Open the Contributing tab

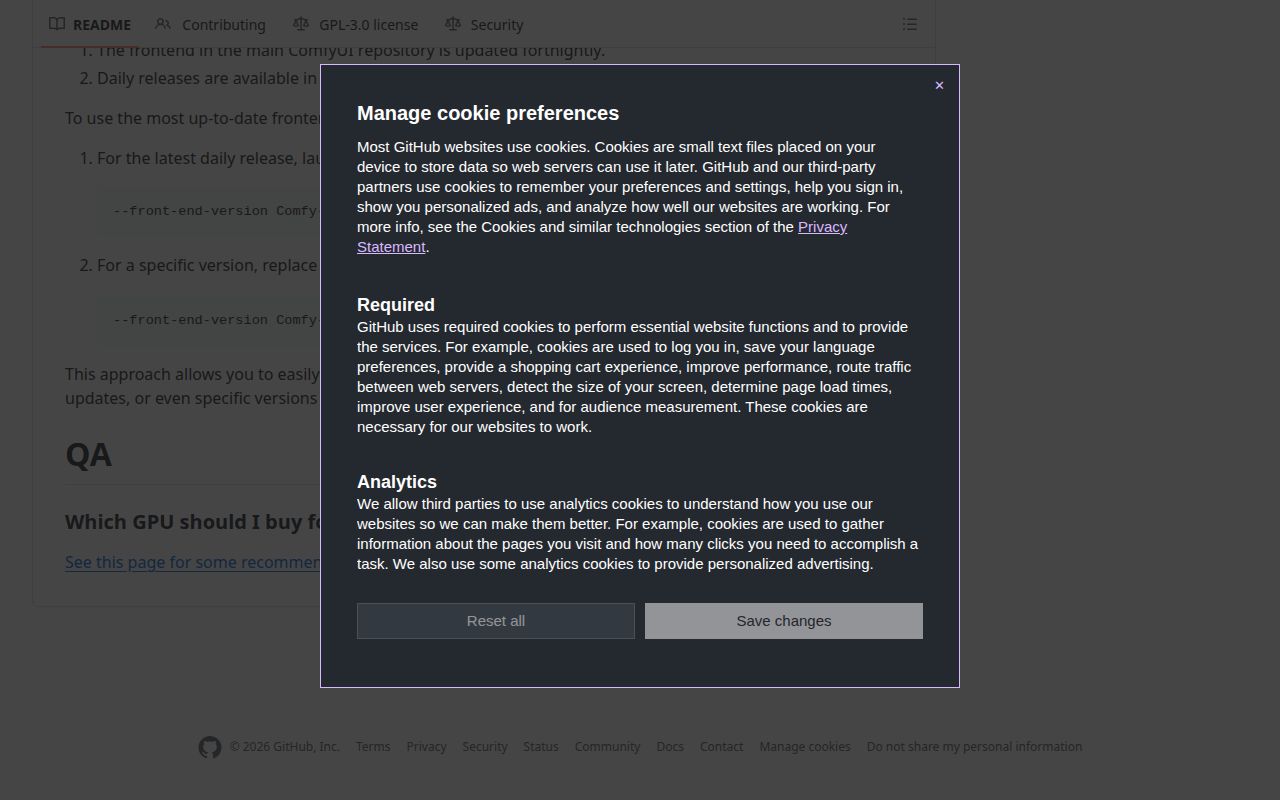click(x=211, y=24)
